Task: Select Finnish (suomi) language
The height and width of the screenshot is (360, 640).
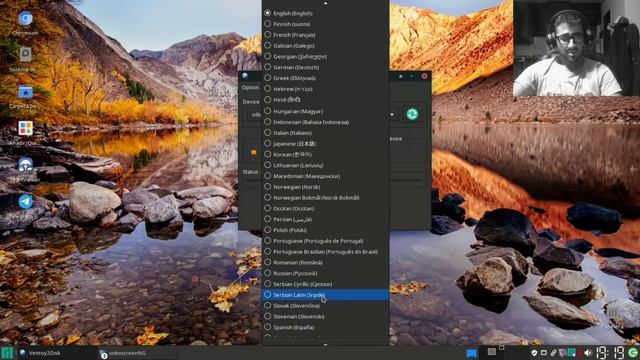Action: [325, 24]
